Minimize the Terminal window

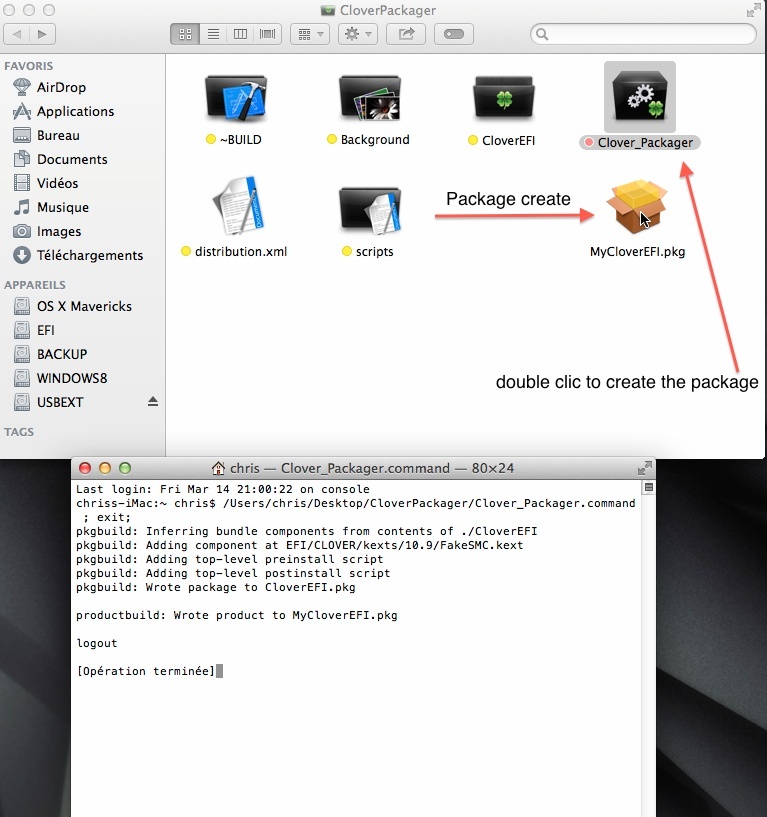coord(105,468)
